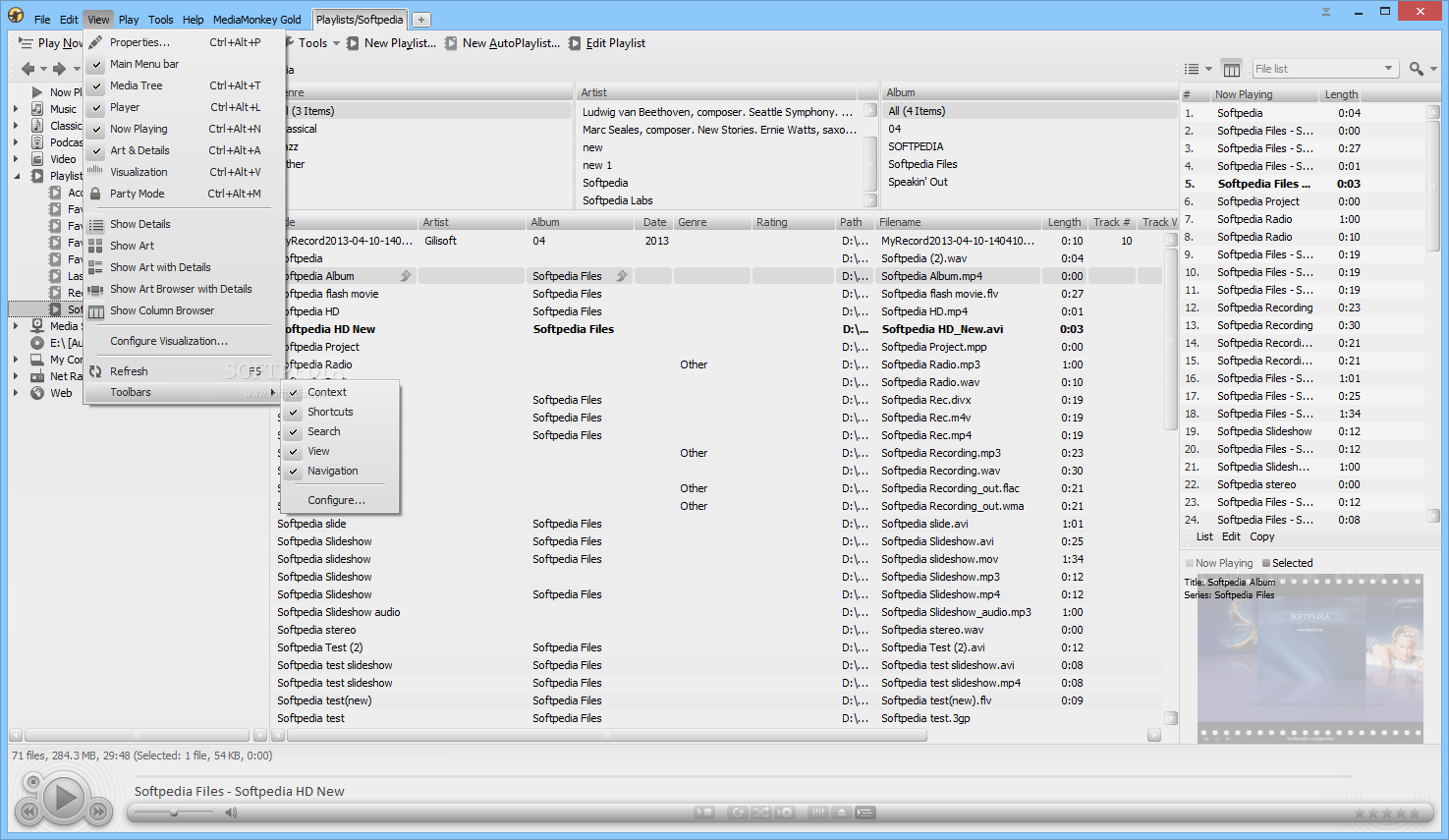Expand the Net Radio tree node
This screenshot has height=840, width=1449.
[x=16, y=376]
